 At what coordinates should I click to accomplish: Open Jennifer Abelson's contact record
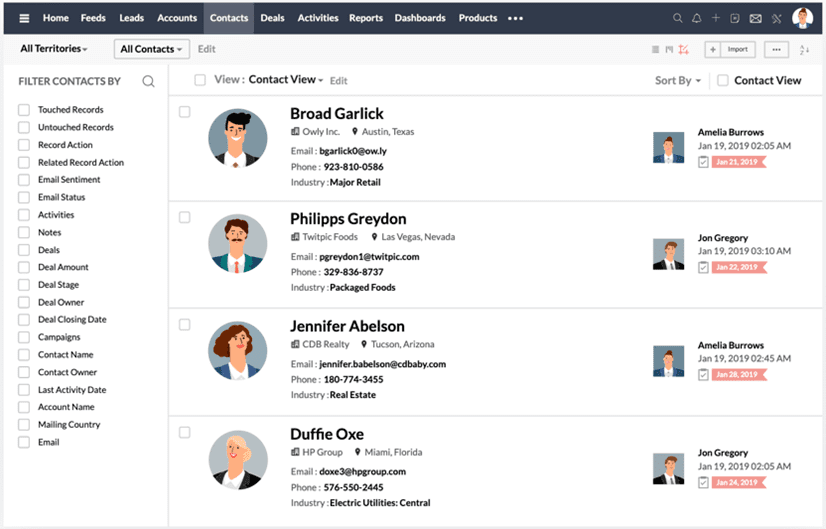(347, 326)
